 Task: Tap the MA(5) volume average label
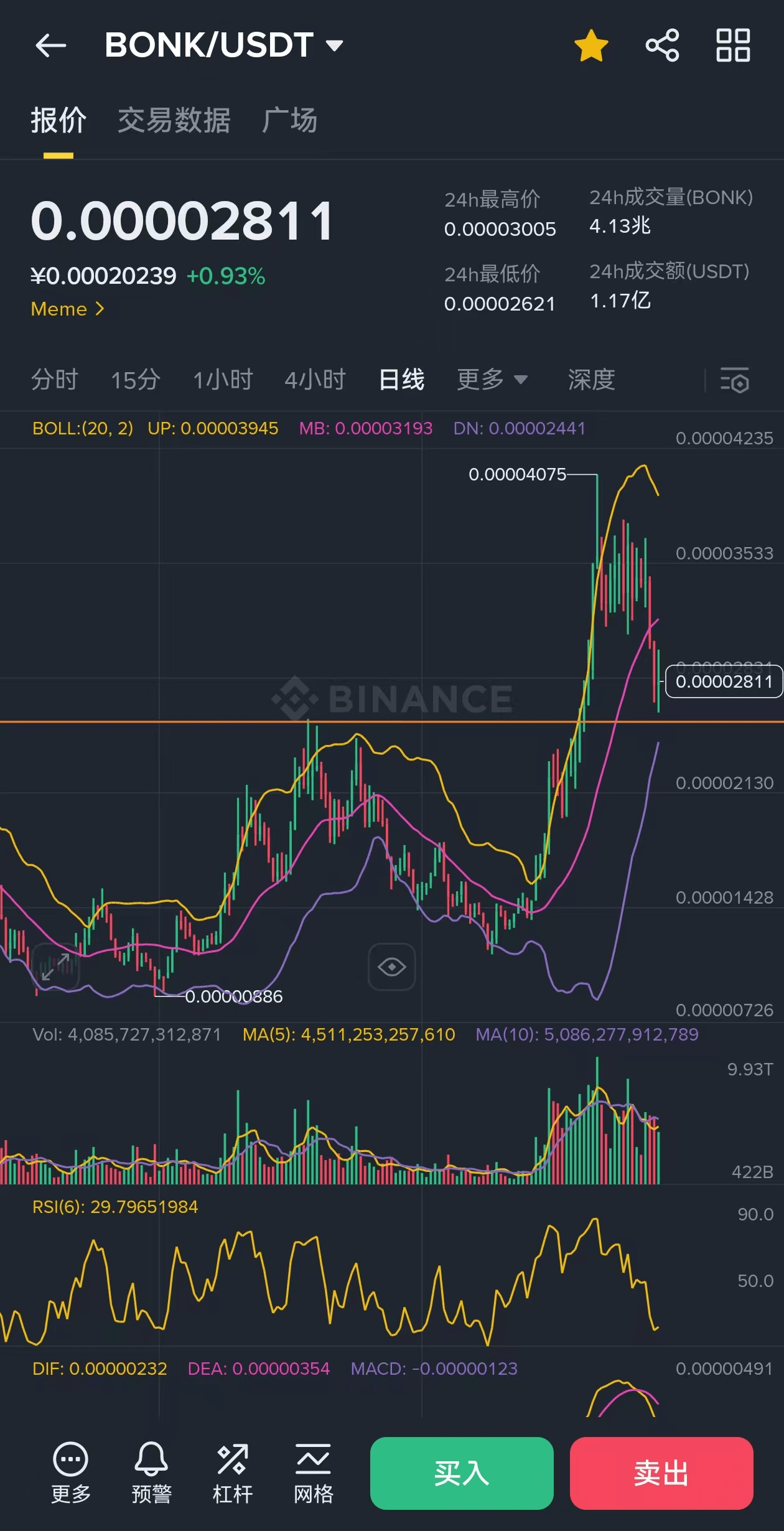coord(349,1034)
